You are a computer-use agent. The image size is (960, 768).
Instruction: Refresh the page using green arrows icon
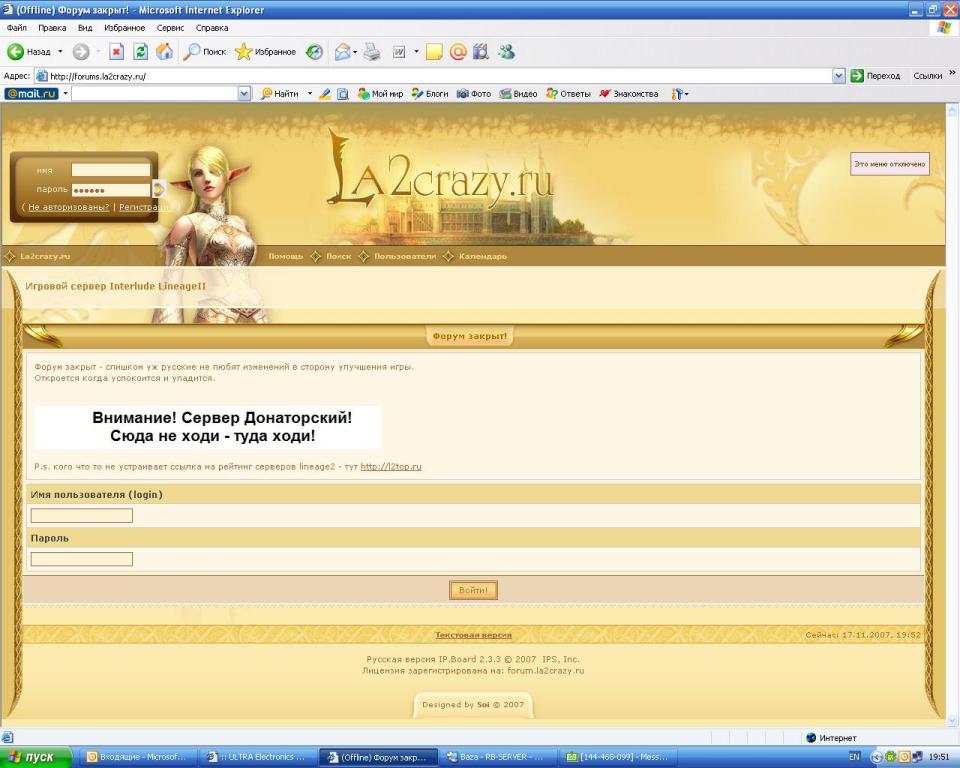click(140, 52)
